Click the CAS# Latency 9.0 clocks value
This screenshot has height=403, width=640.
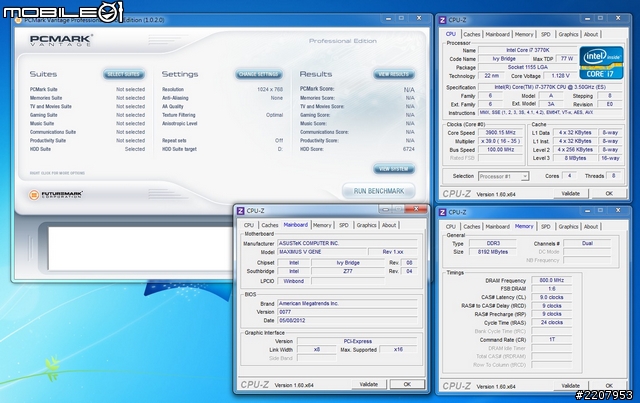(x=551, y=297)
